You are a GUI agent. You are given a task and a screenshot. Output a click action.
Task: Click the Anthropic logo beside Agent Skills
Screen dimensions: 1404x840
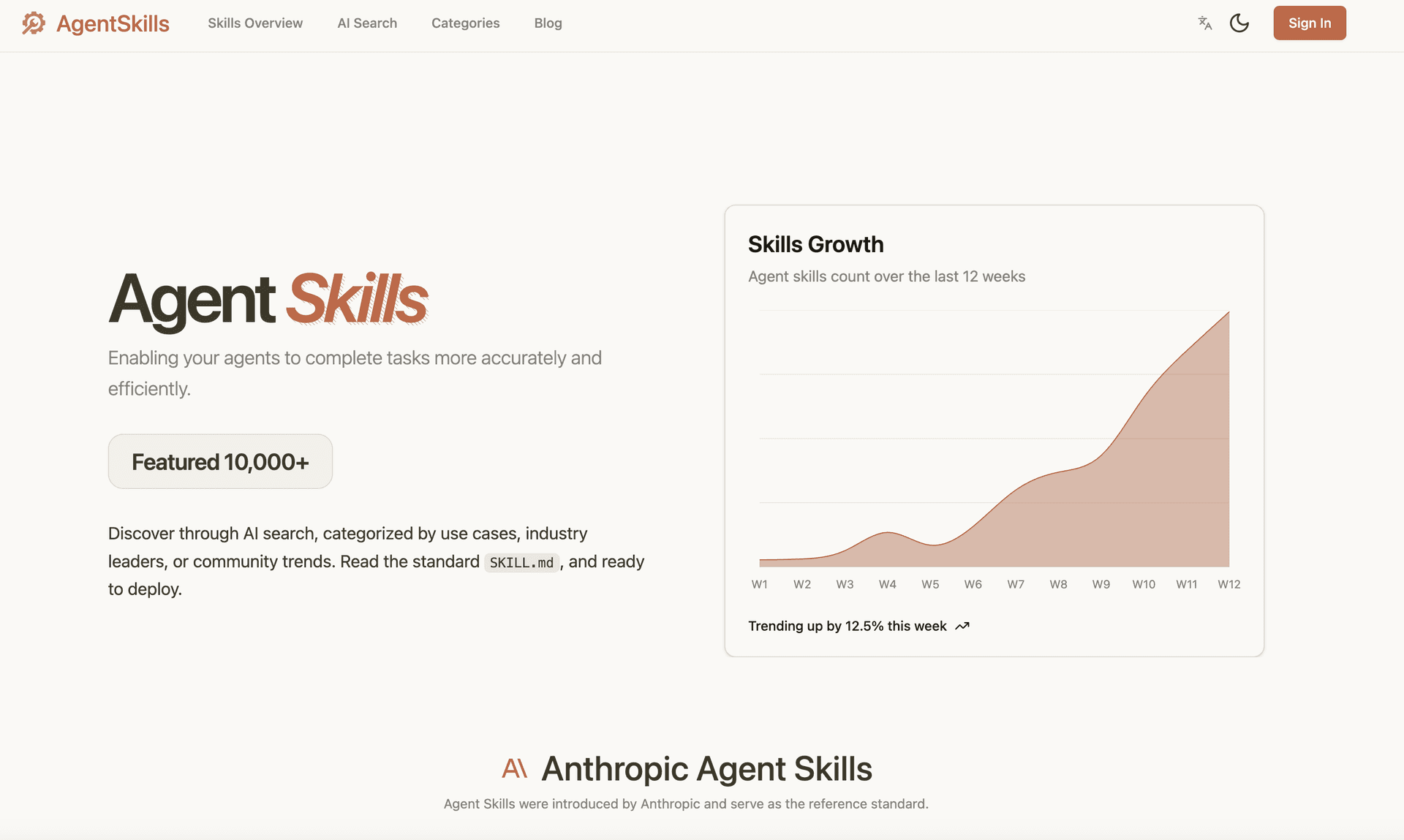coord(516,768)
